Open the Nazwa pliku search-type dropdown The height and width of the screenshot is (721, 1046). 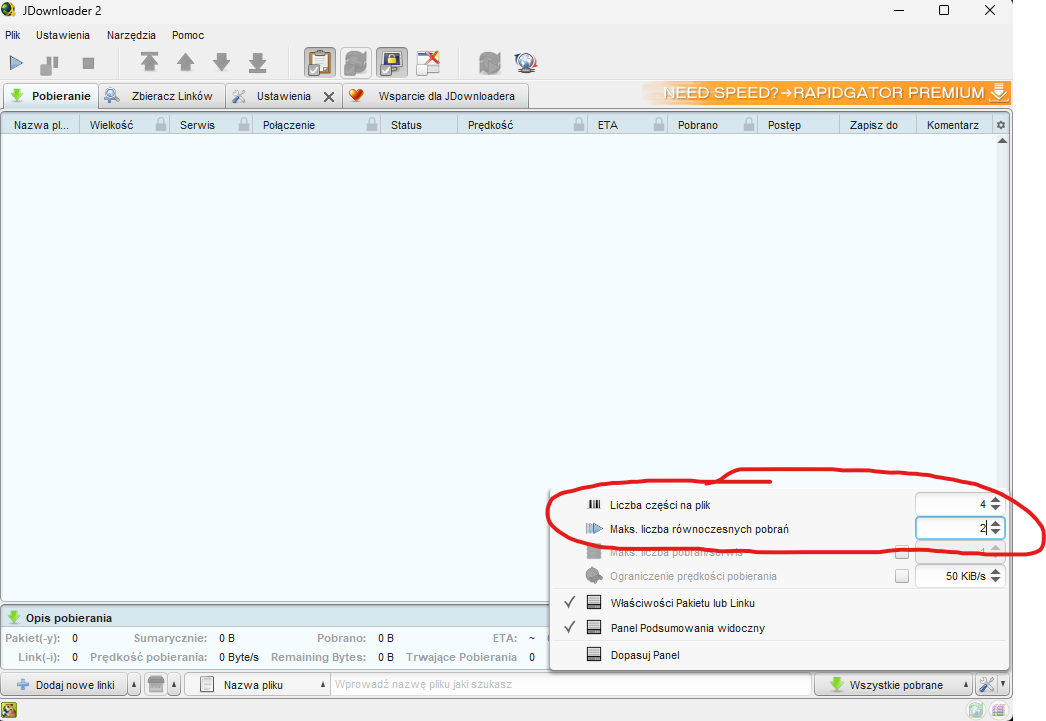tap(257, 684)
